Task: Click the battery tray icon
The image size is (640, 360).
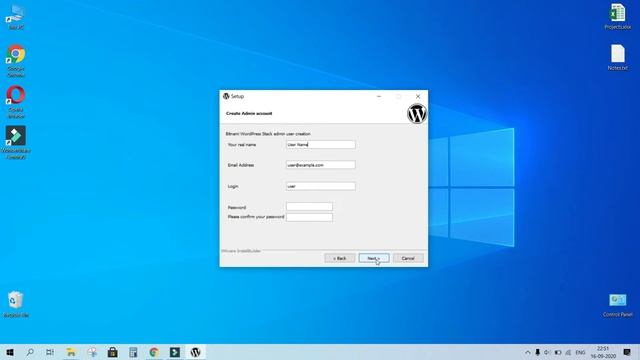Action: pos(558,352)
